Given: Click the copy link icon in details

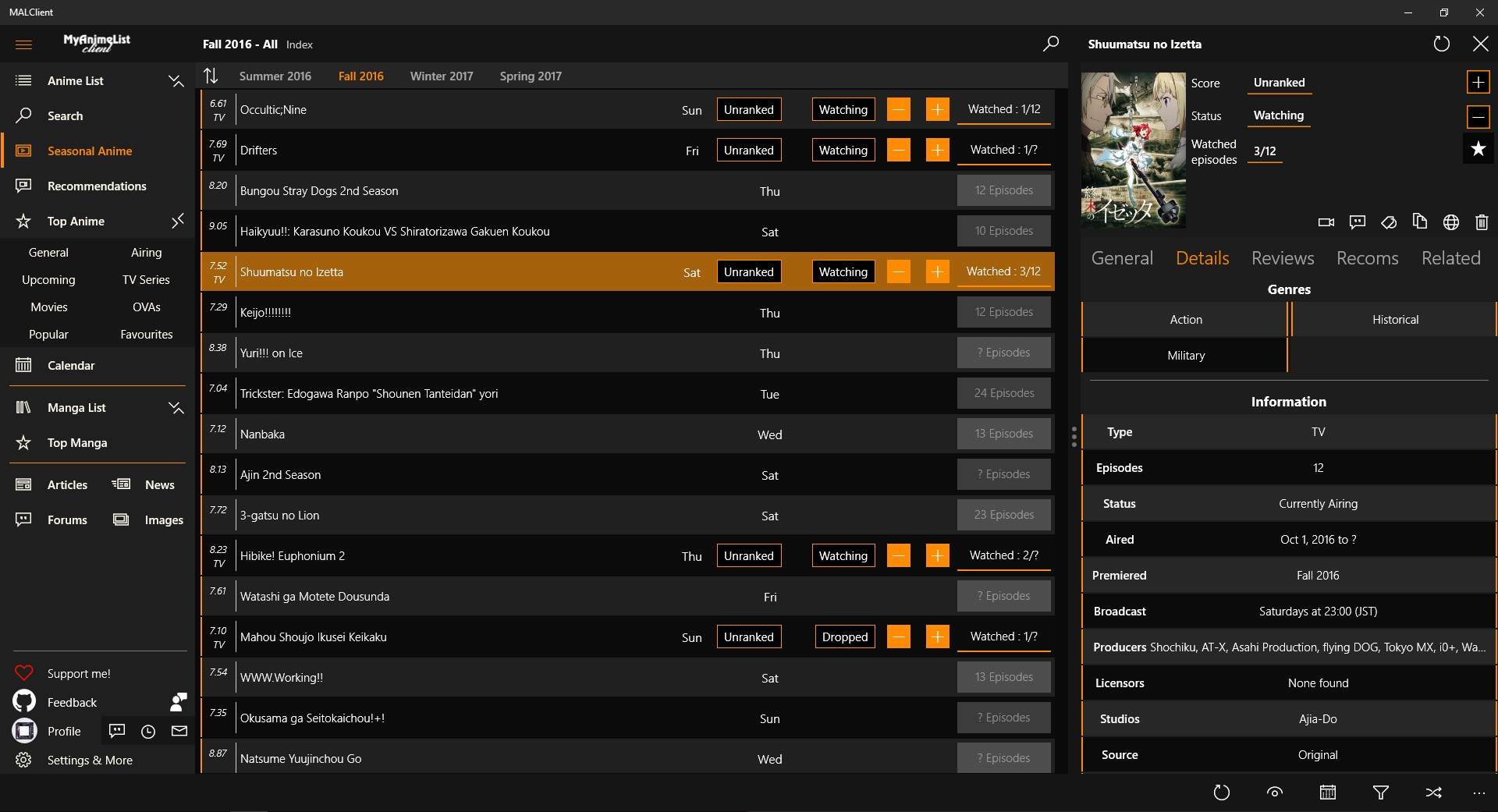Looking at the screenshot, I should click(x=1420, y=222).
